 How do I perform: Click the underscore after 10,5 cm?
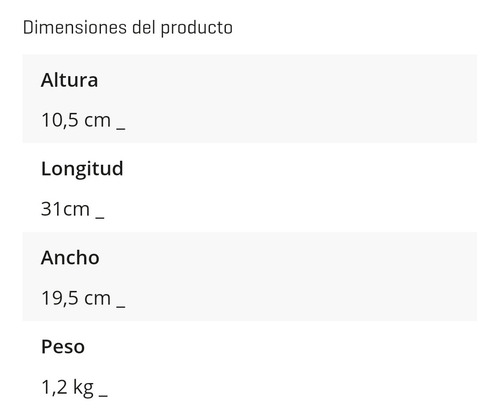[x=121, y=129]
